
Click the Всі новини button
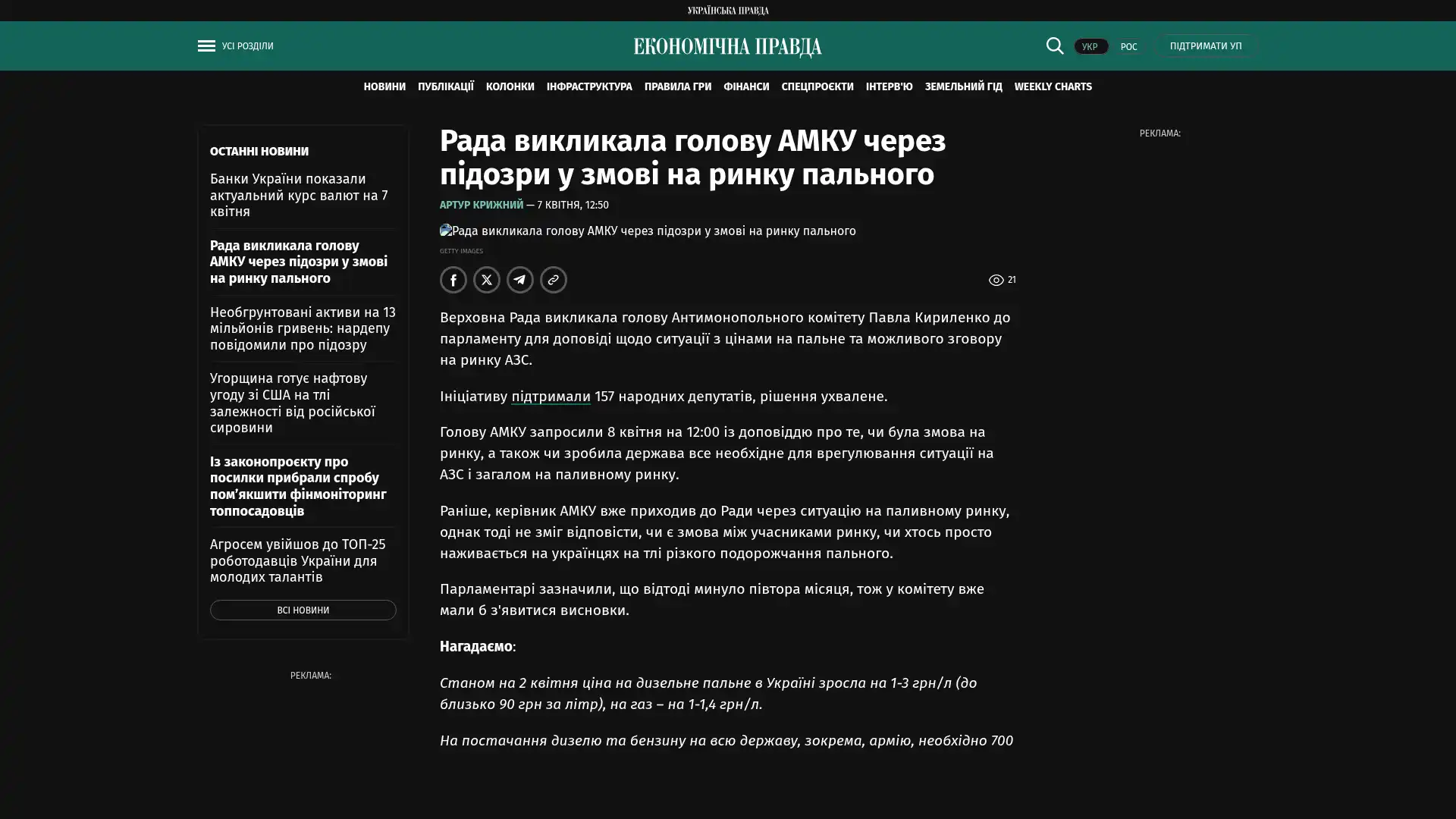[x=303, y=610]
